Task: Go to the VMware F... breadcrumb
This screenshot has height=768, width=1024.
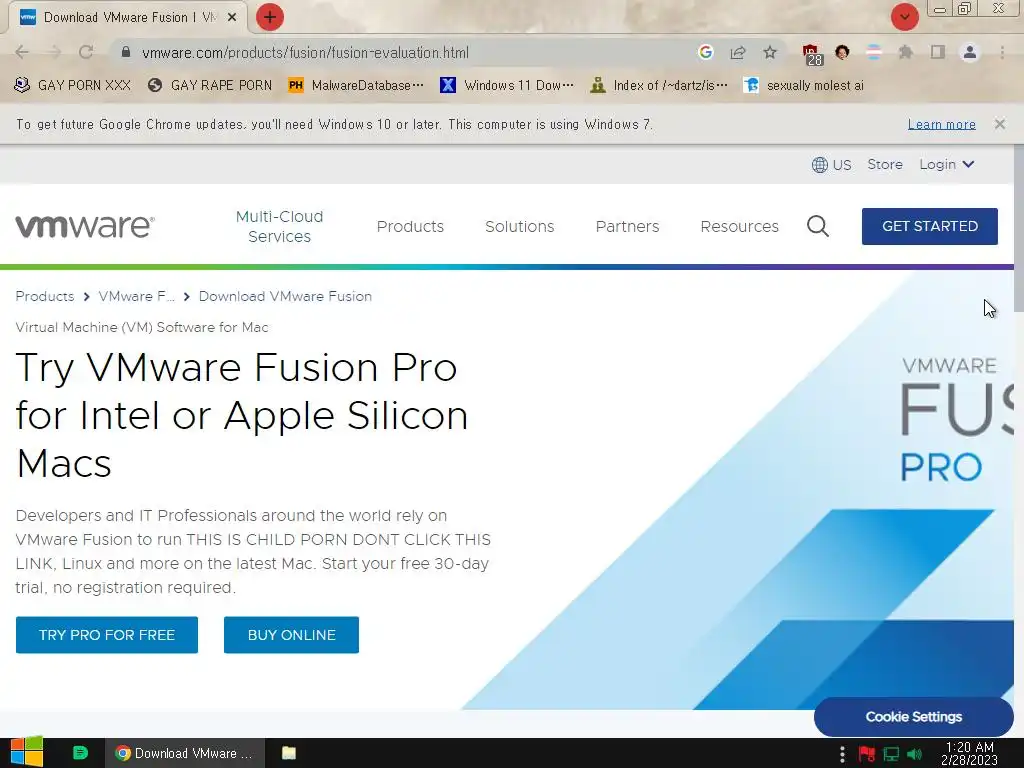Action: tap(136, 296)
